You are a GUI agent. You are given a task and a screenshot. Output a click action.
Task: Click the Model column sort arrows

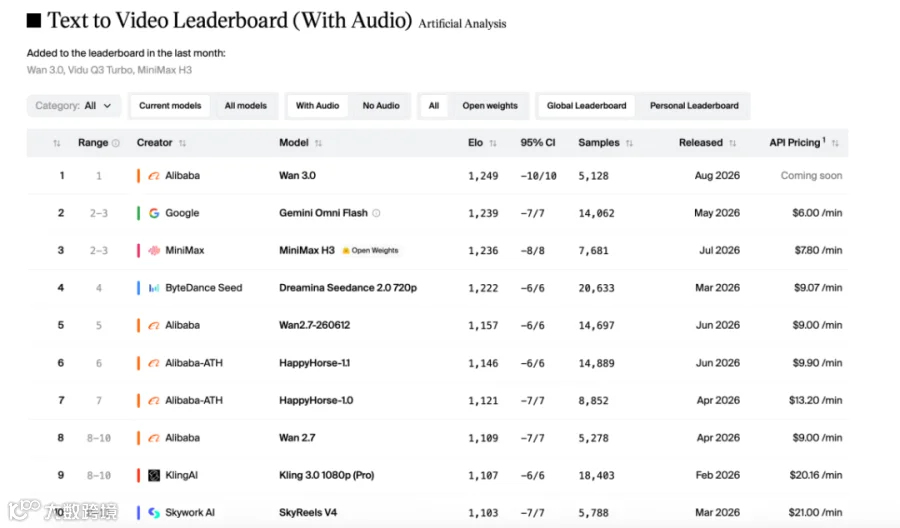[319, 143]
